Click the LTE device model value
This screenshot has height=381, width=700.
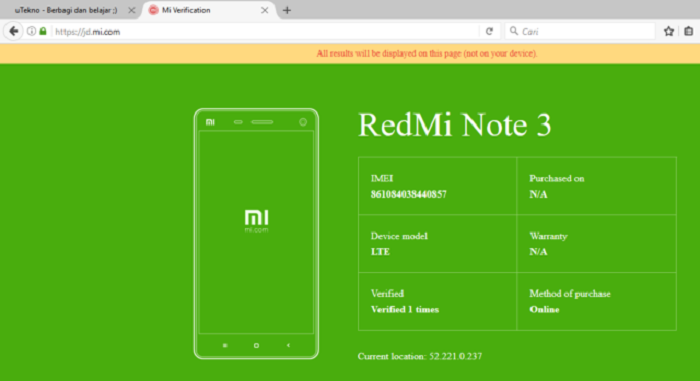[380, 251]
